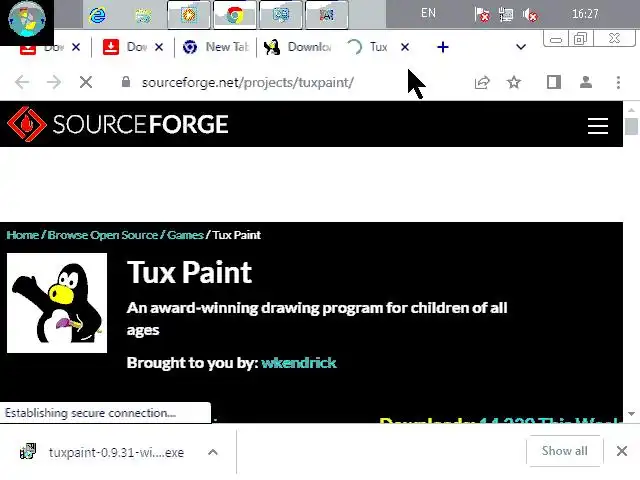The image size is (640, 480).
Task: Open the Chrome profile menu
Action: (586, 82)
